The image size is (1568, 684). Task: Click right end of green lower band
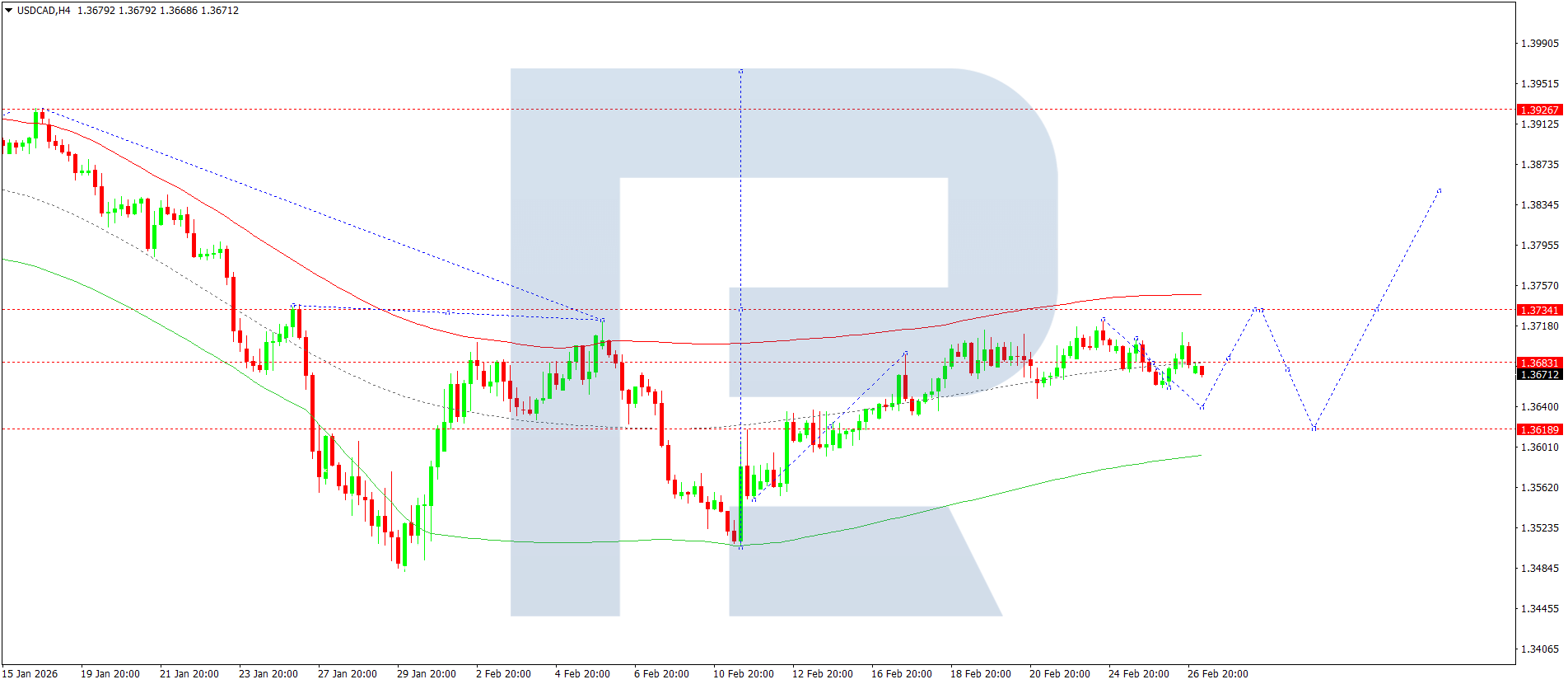(1200, 456)
